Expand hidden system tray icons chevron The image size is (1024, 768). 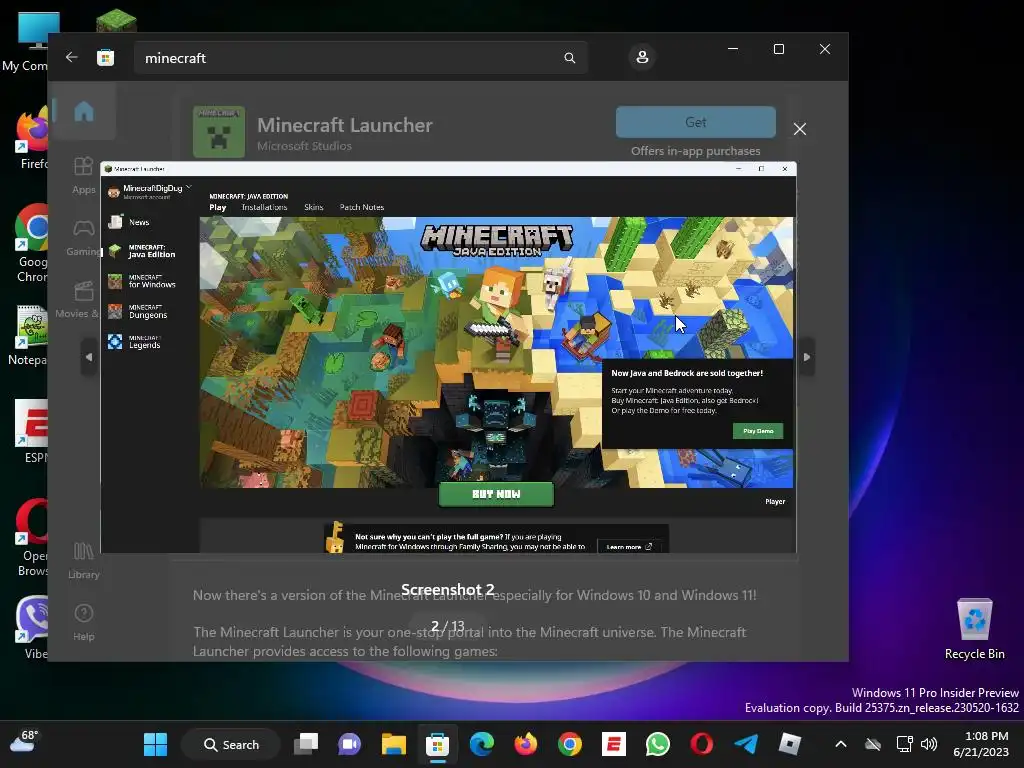pyautogui.click(x=841, y=744)
